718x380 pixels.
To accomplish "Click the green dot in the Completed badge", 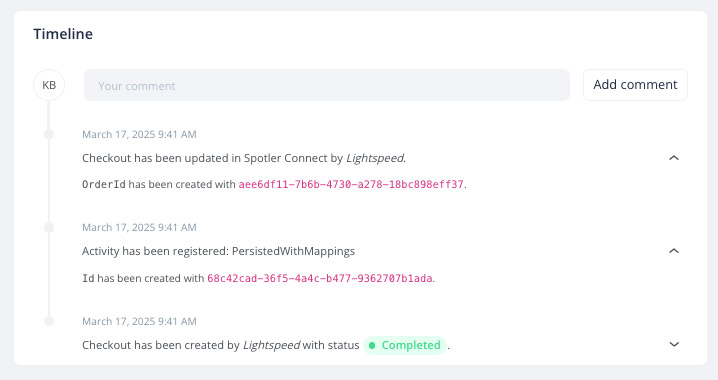I will click(372, 345).
